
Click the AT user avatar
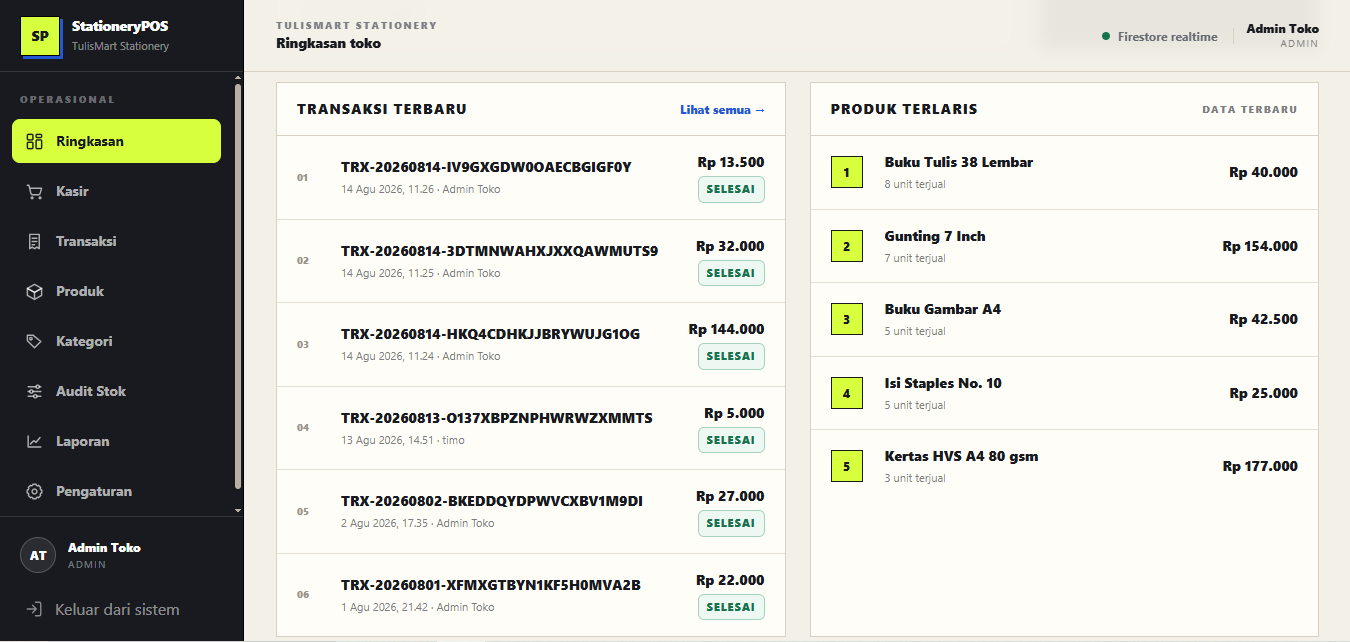point(38,555)
